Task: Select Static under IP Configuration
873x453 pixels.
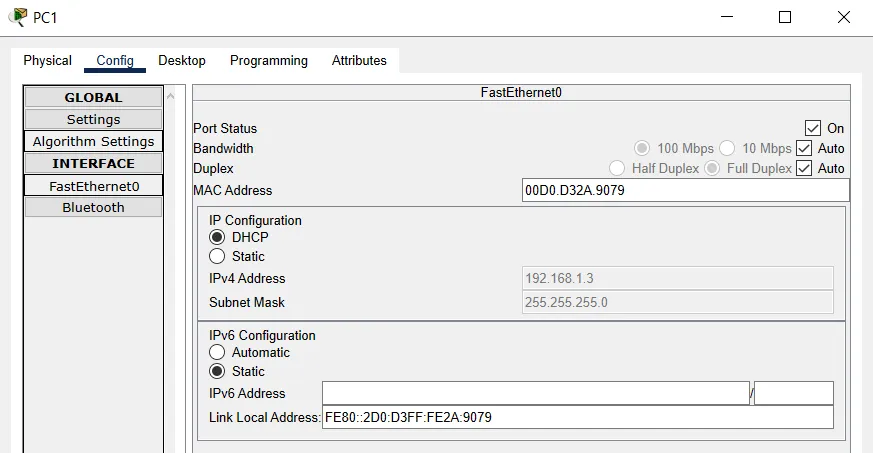Action: coord(217,256)
